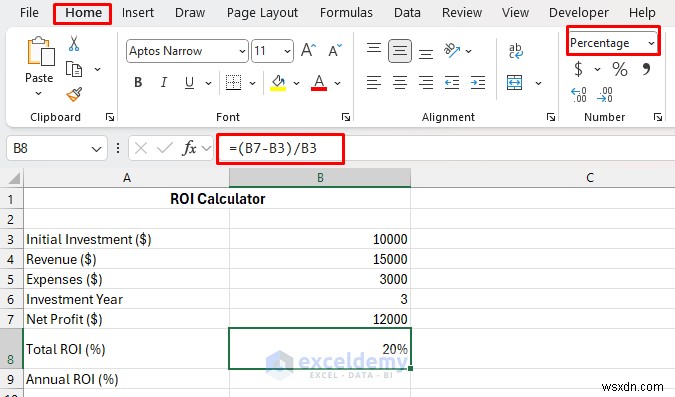Expand the formula bar function dropdown

click(207, 149)
